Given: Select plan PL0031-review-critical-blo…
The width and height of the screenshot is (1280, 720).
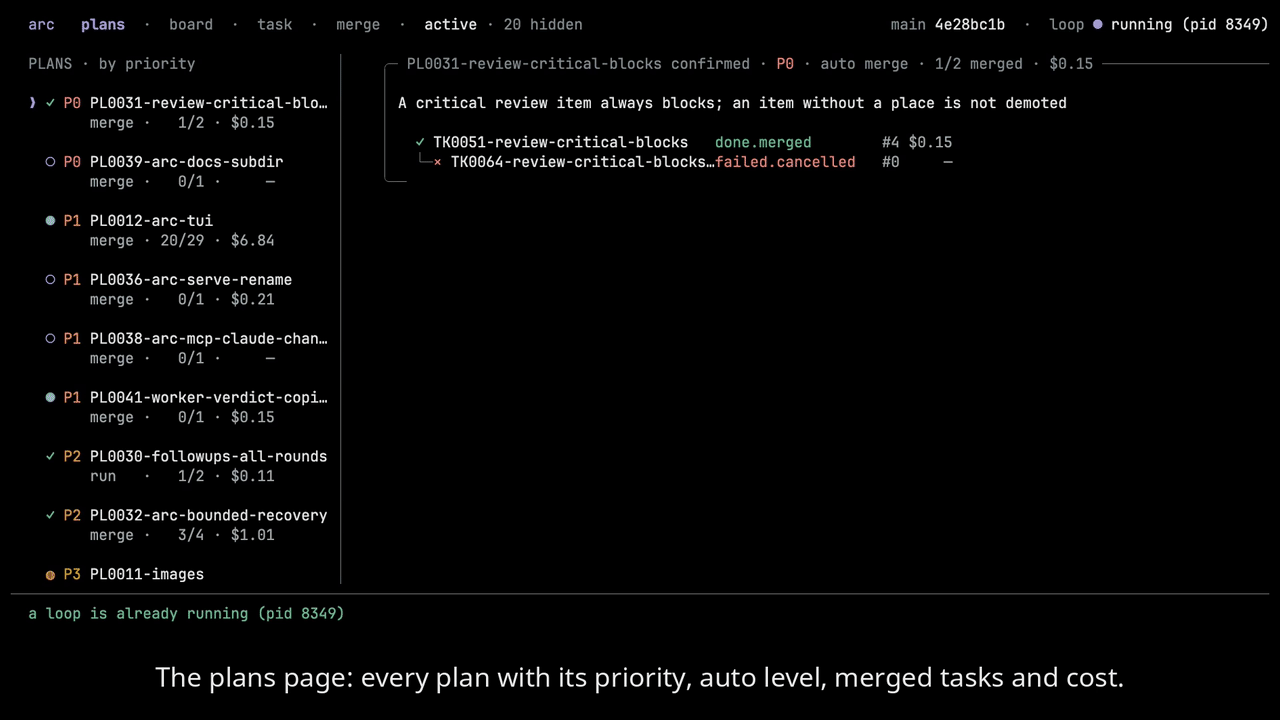Looking at the screenshot, I should coord(209,103).
